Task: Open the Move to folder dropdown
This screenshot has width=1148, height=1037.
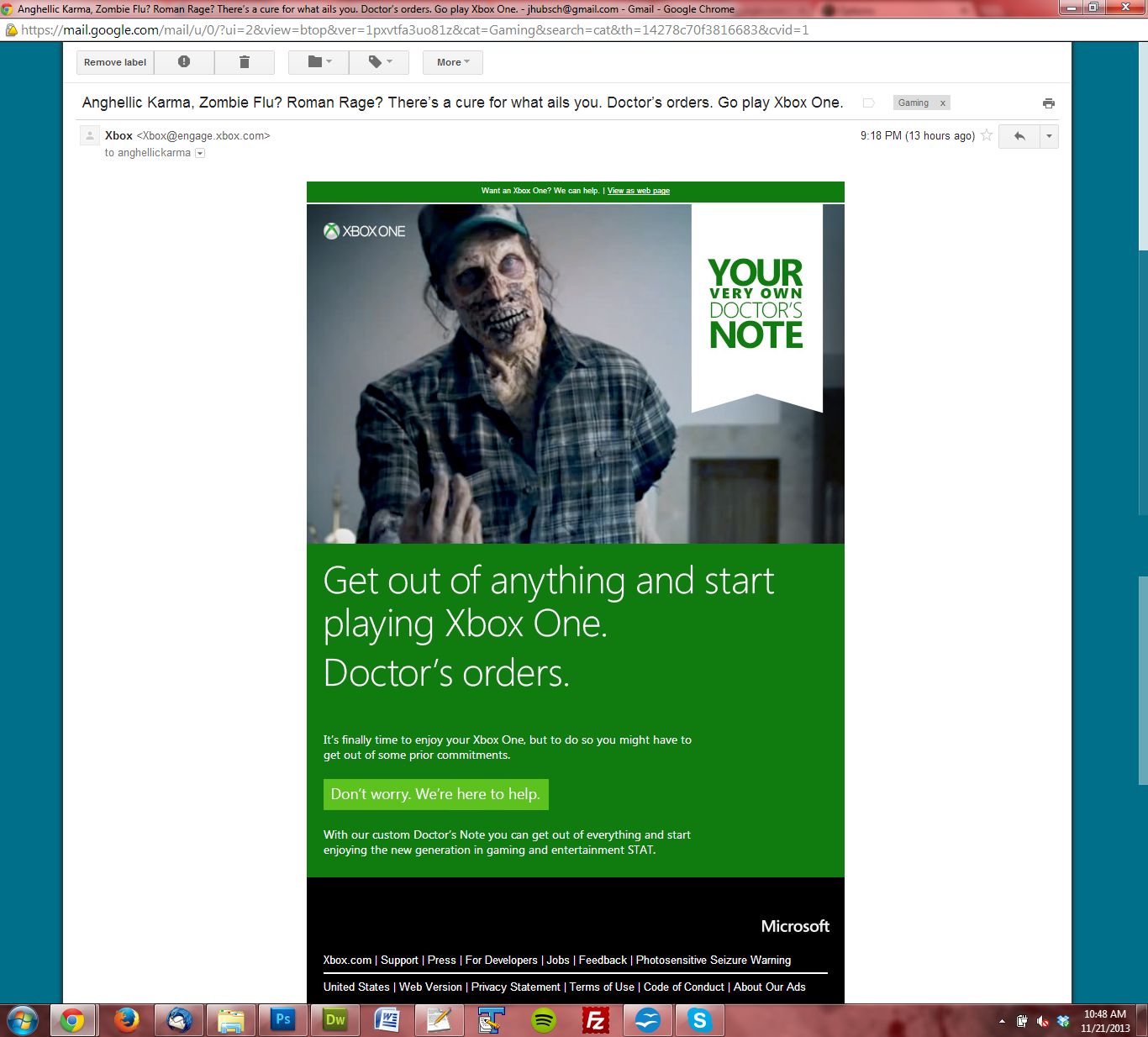Action: tap(319, 62)
